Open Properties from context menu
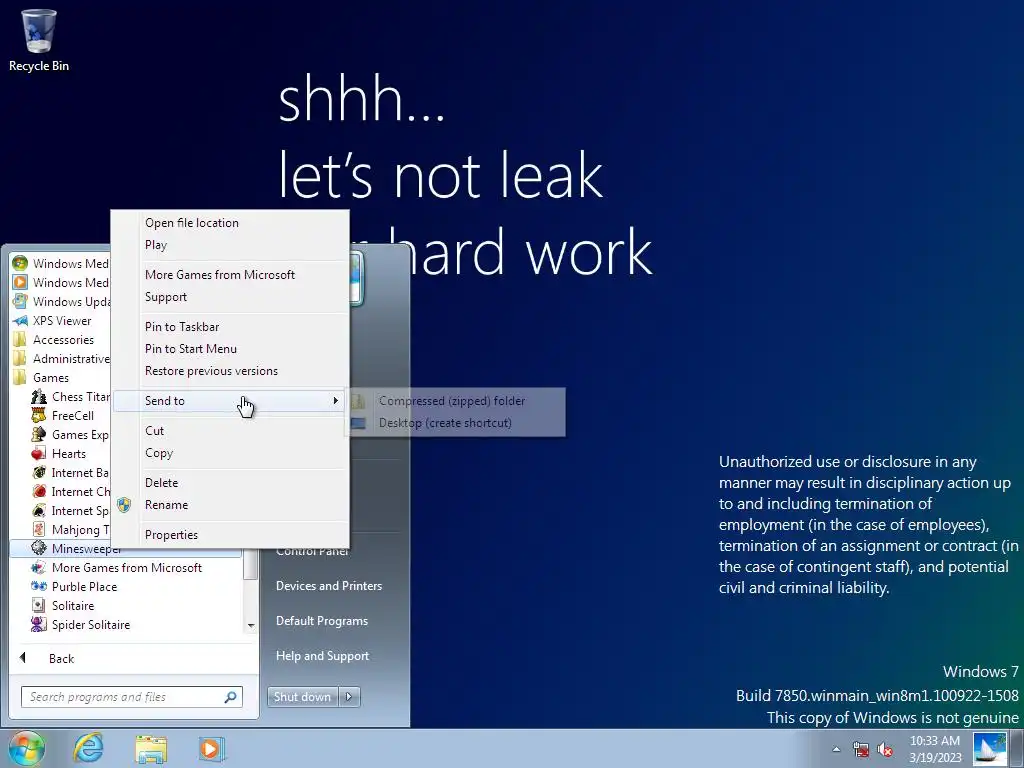The height and width of the screenshot is (768, 1024). 171,535
